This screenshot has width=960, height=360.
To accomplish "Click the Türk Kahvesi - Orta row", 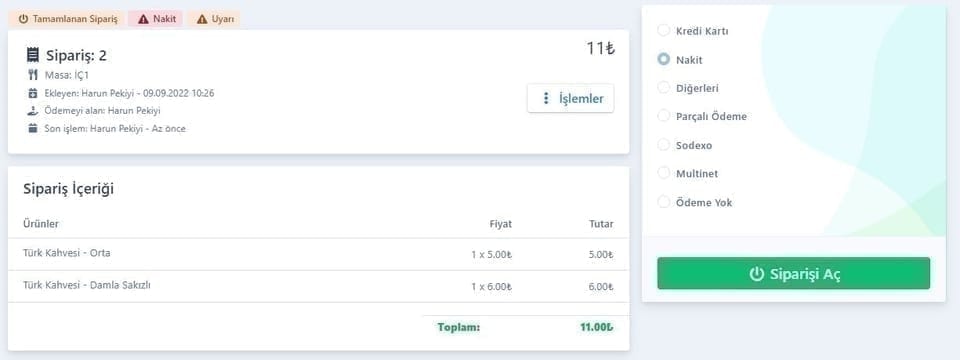I will [x=318, y=254].
